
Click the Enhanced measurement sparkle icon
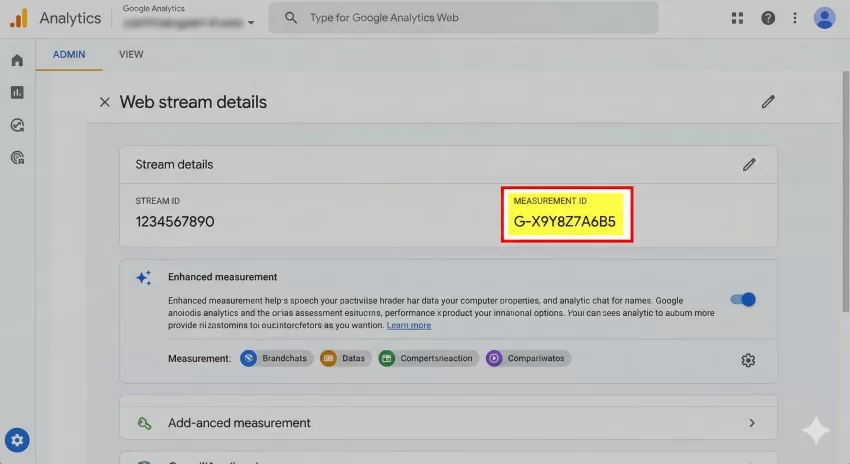144,278
